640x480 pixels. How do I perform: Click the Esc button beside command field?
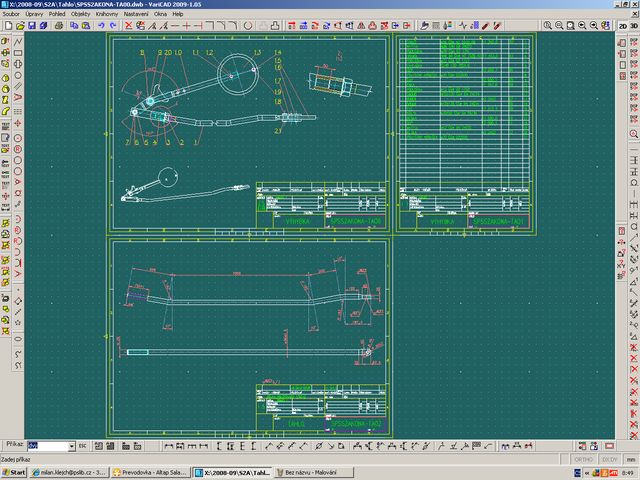tap(83, 446)
